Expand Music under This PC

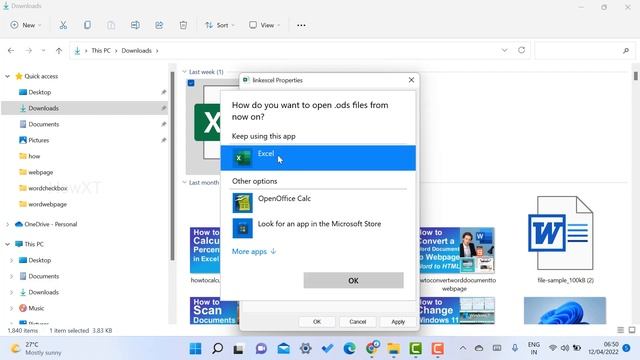11,308
